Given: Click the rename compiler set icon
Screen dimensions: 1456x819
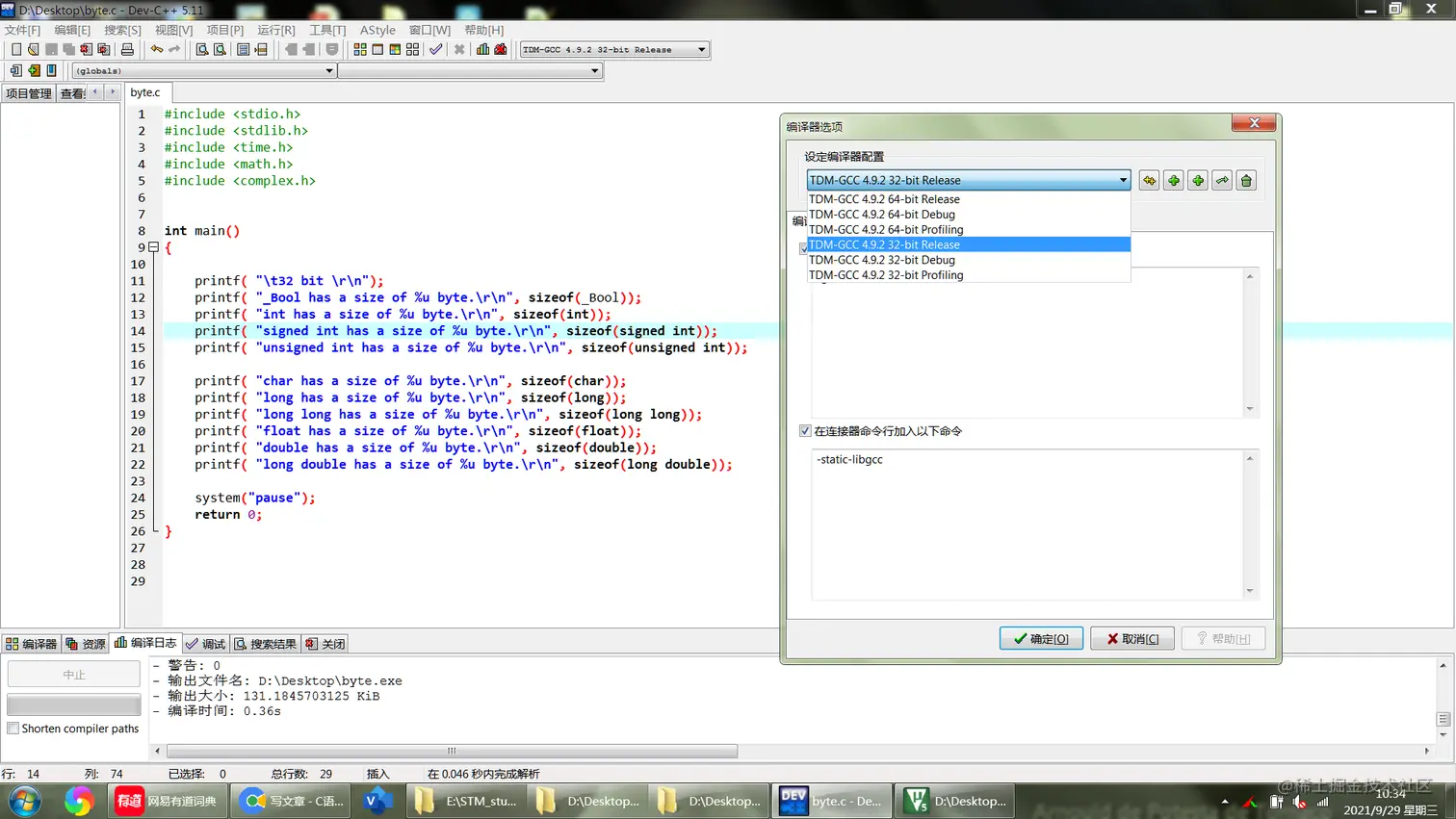Looking at the screenshot, I should 1222,180.
